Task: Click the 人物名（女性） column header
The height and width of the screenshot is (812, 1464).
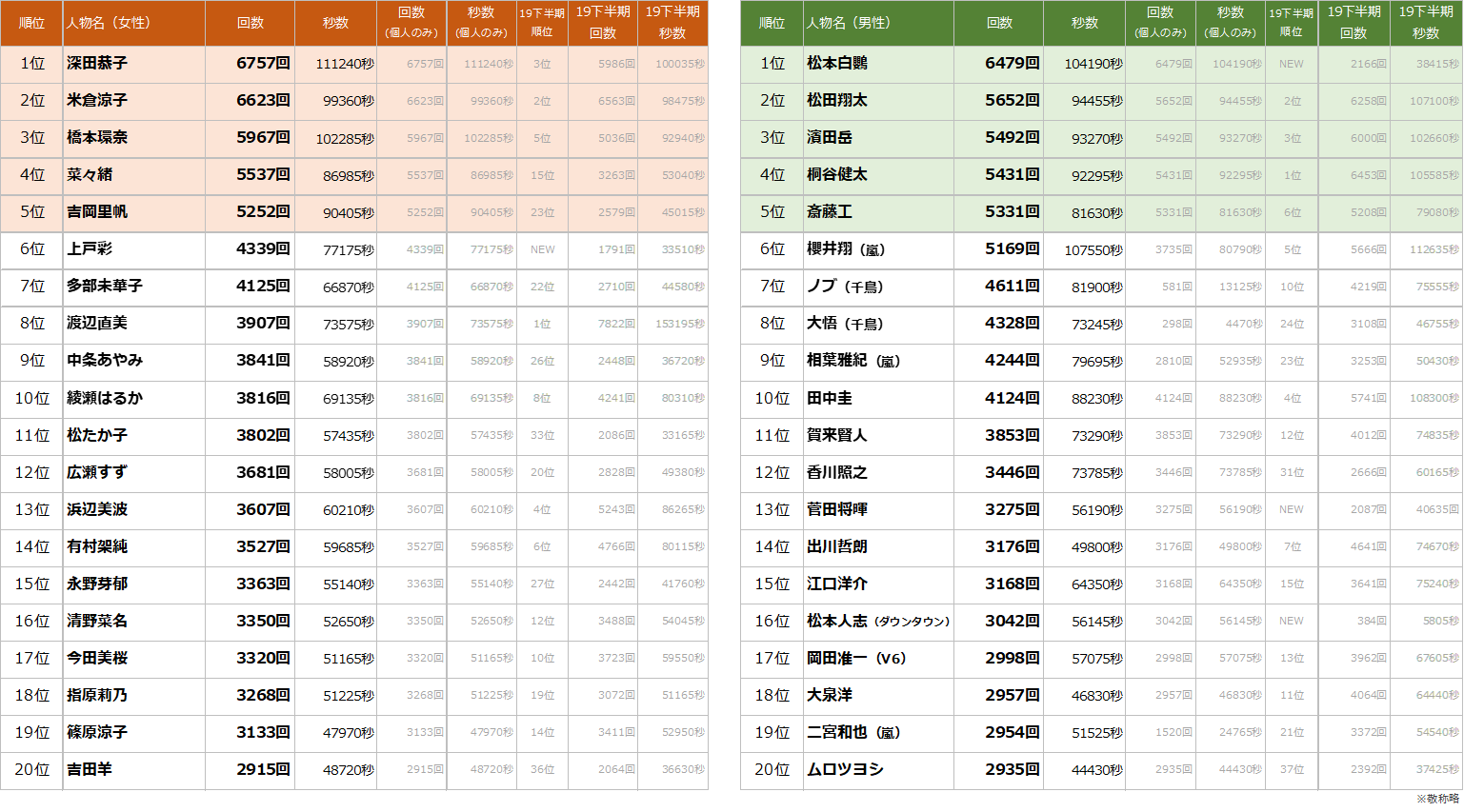Action: (108, 23)
